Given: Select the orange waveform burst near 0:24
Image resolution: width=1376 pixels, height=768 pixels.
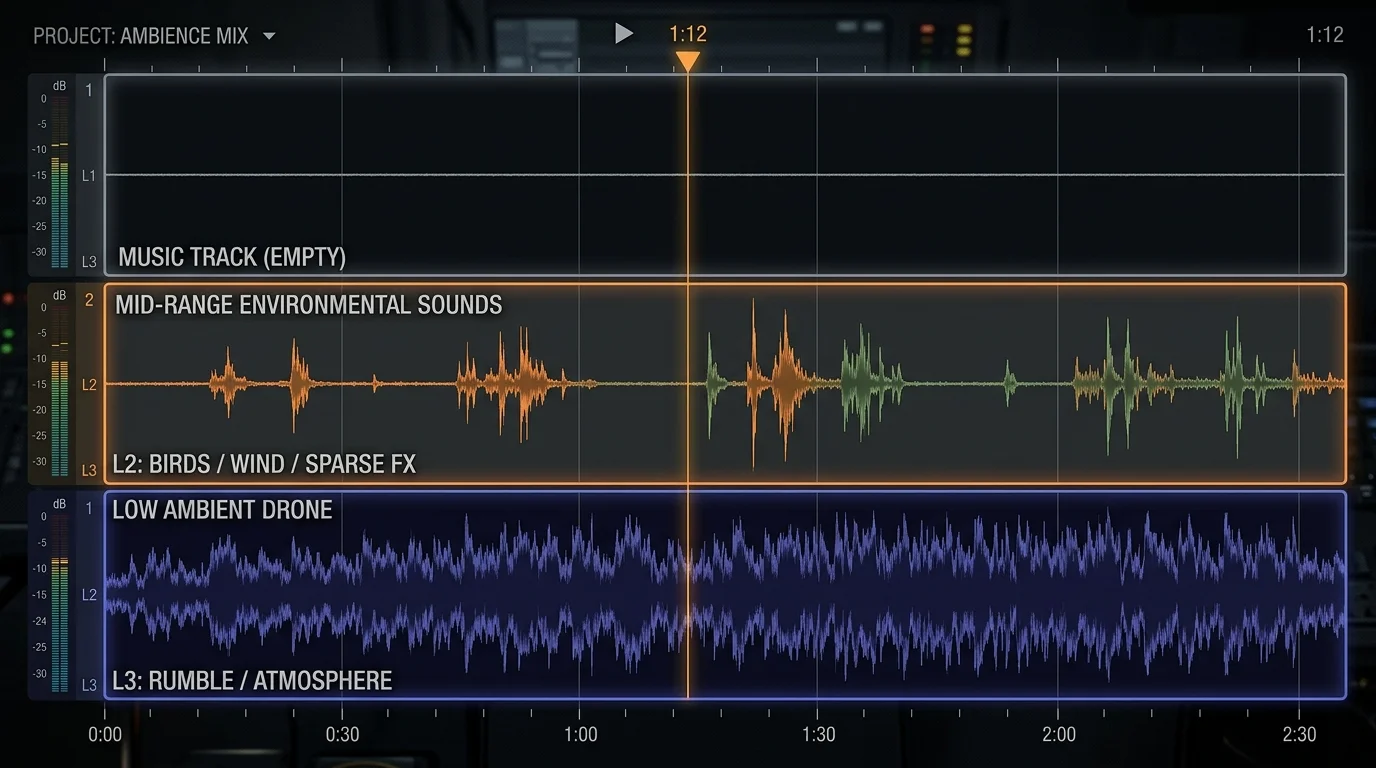Looking at the screenshot, I should (296, 383).
